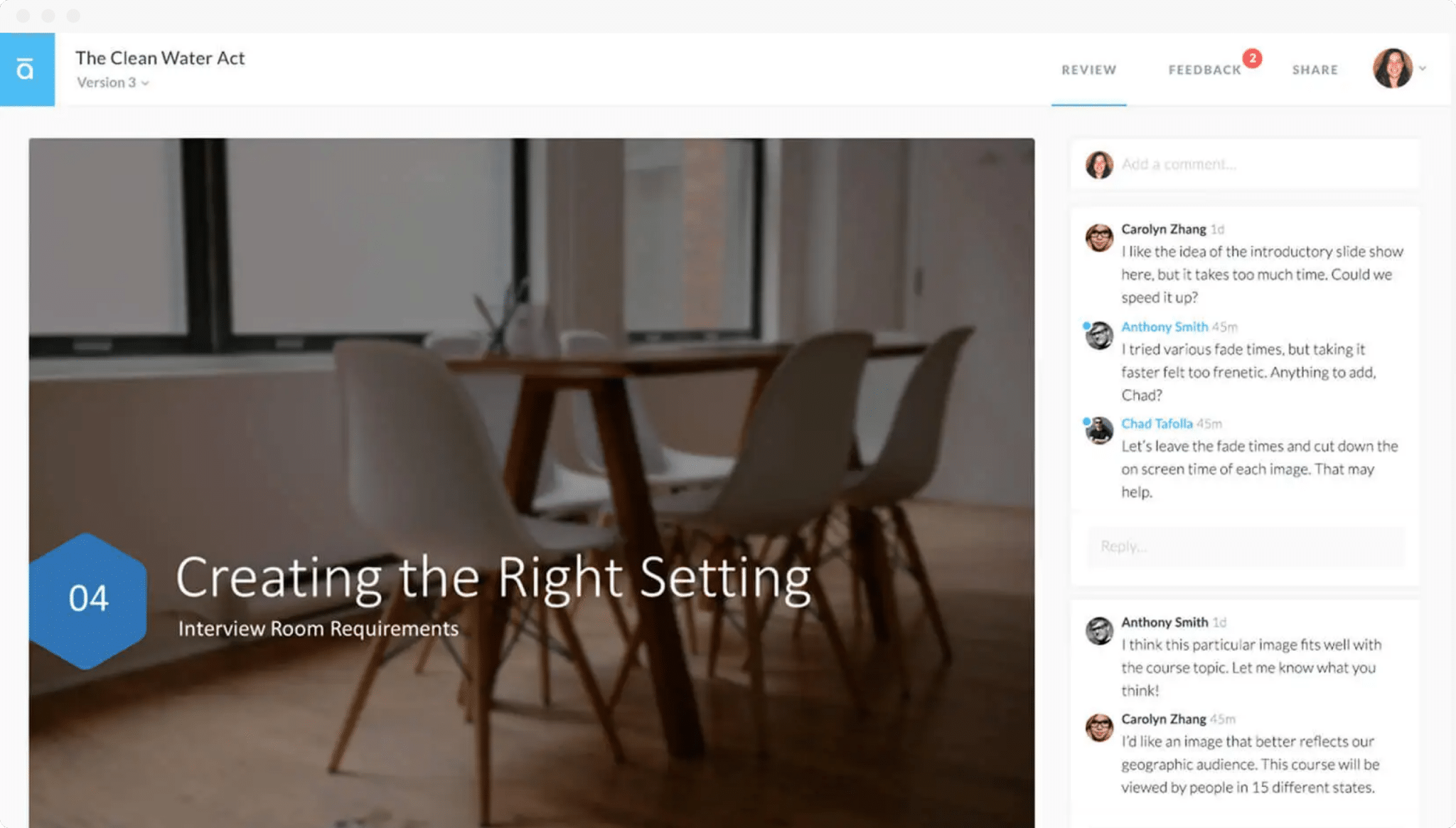Image resolution: width=1456 pixels, height=828 pixels.
Task: Click Chad Tafolla's avatar icon
Action: pyautogui.click(x=1099, y=430)
